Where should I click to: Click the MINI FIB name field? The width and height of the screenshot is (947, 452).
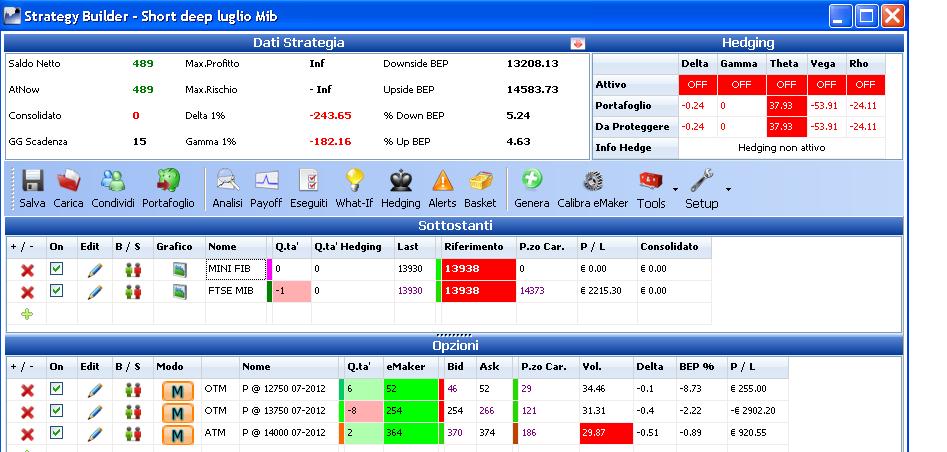coord(236,269)
